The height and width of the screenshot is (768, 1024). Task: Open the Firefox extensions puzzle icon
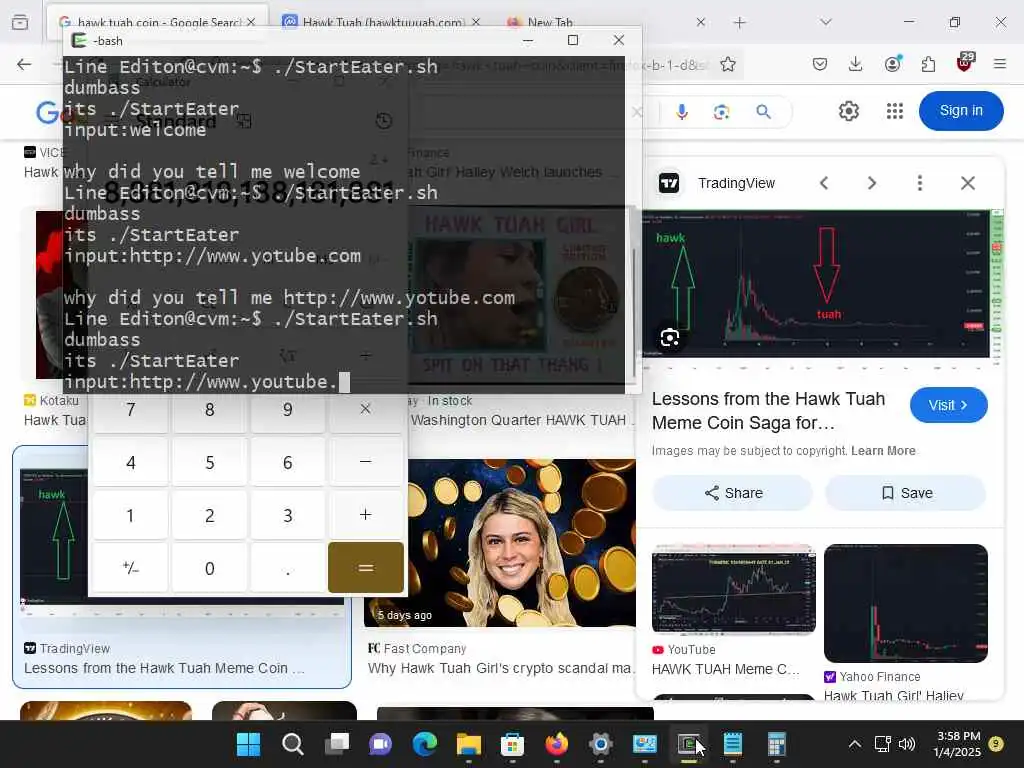928,64
